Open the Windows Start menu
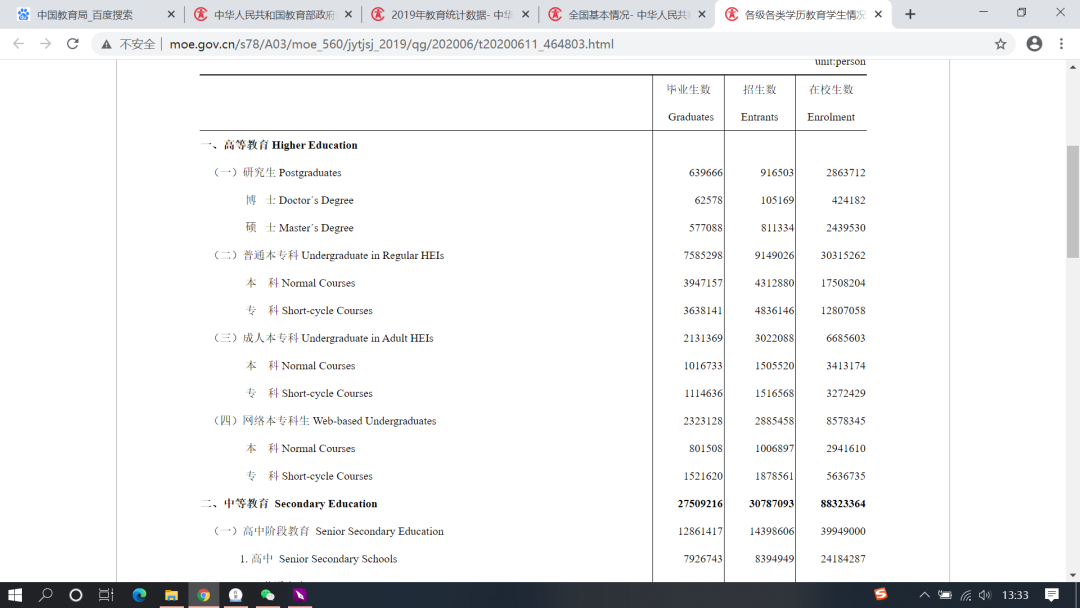The width and height of the screenshot is (1080, 608). point(15,595)
